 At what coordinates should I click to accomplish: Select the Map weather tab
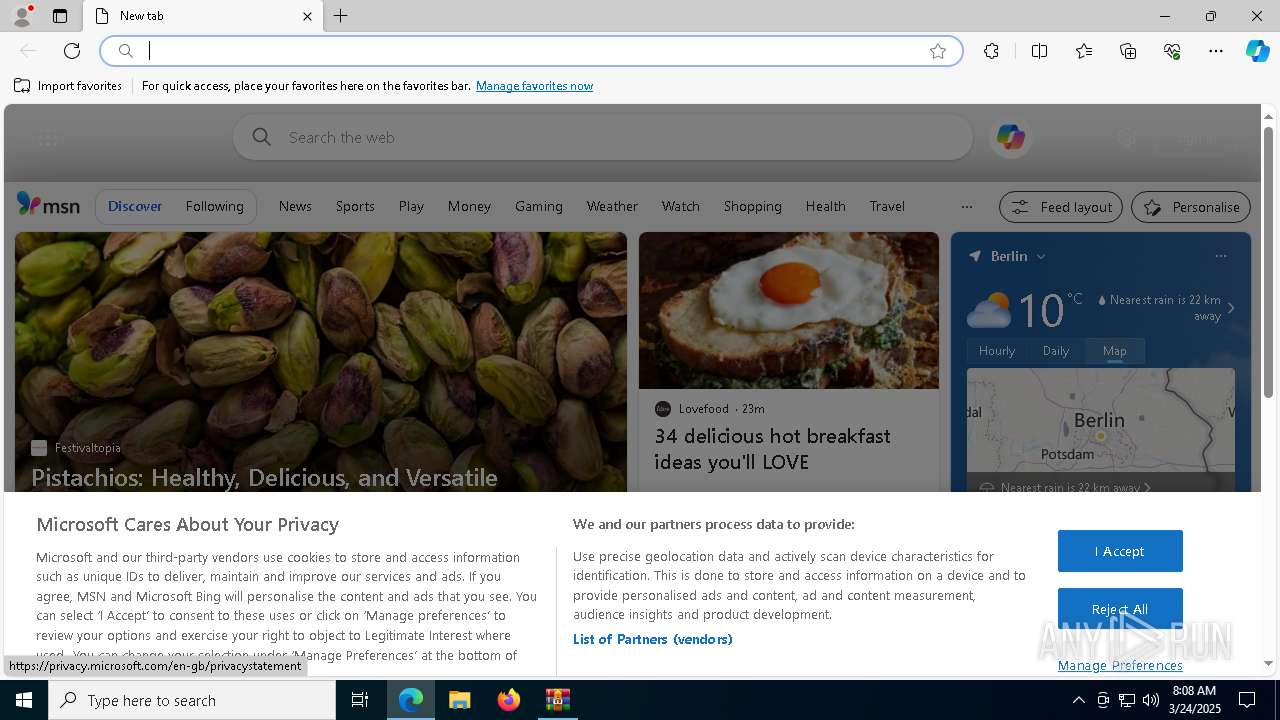coord(1114,350)
